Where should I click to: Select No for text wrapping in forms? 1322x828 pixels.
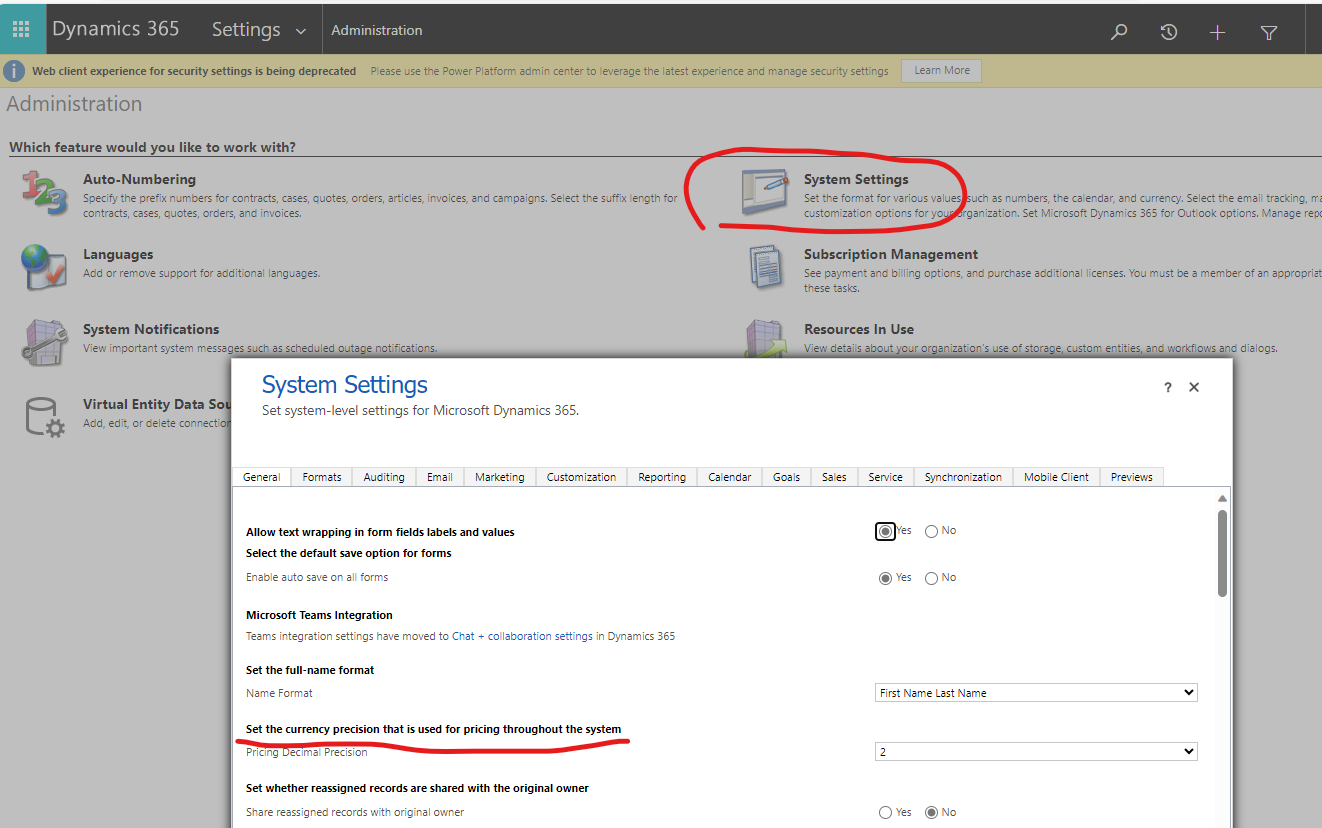click(x=931, y=531)
